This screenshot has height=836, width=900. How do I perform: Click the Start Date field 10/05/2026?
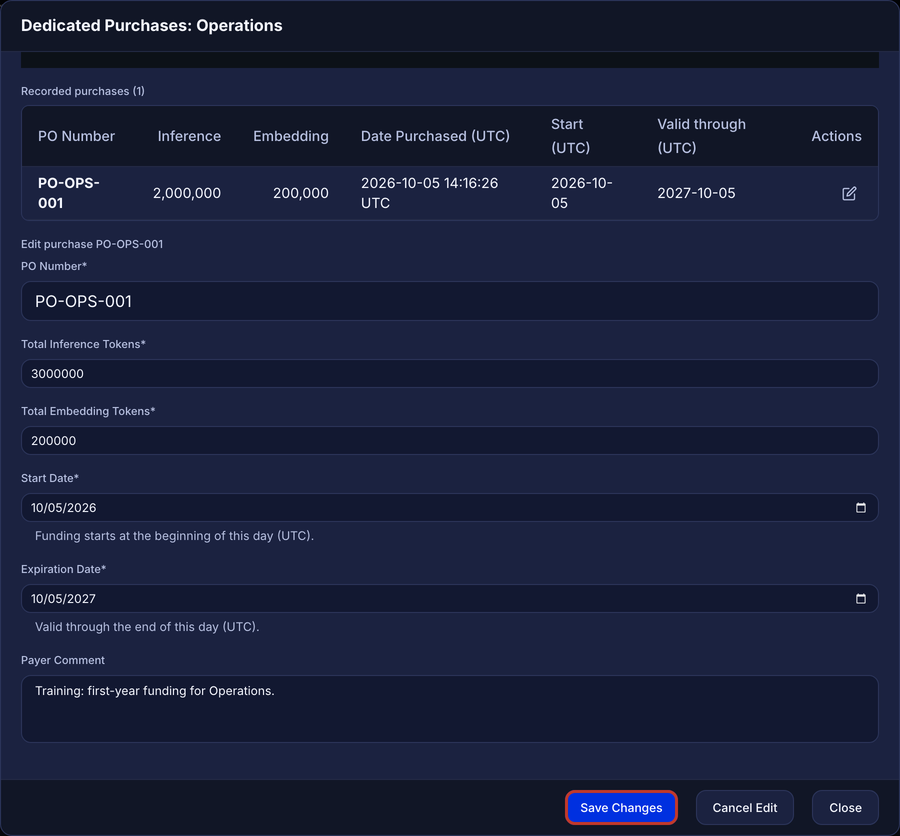coord(449,508)
